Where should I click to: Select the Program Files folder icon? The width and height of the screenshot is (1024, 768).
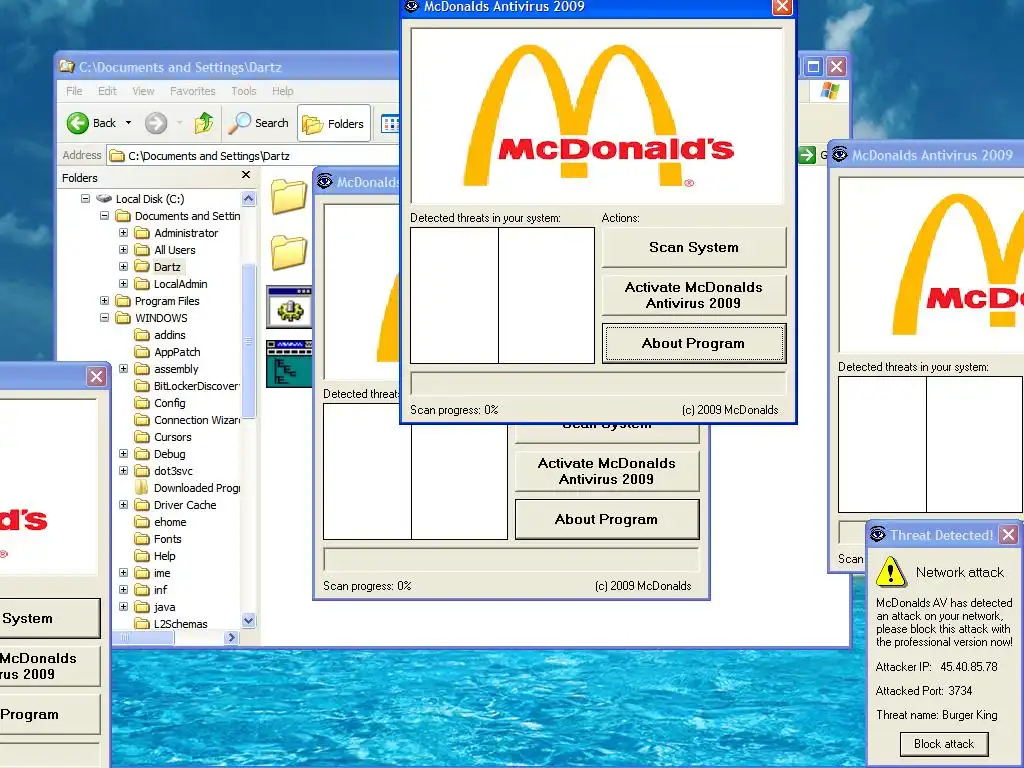[123, 300]
